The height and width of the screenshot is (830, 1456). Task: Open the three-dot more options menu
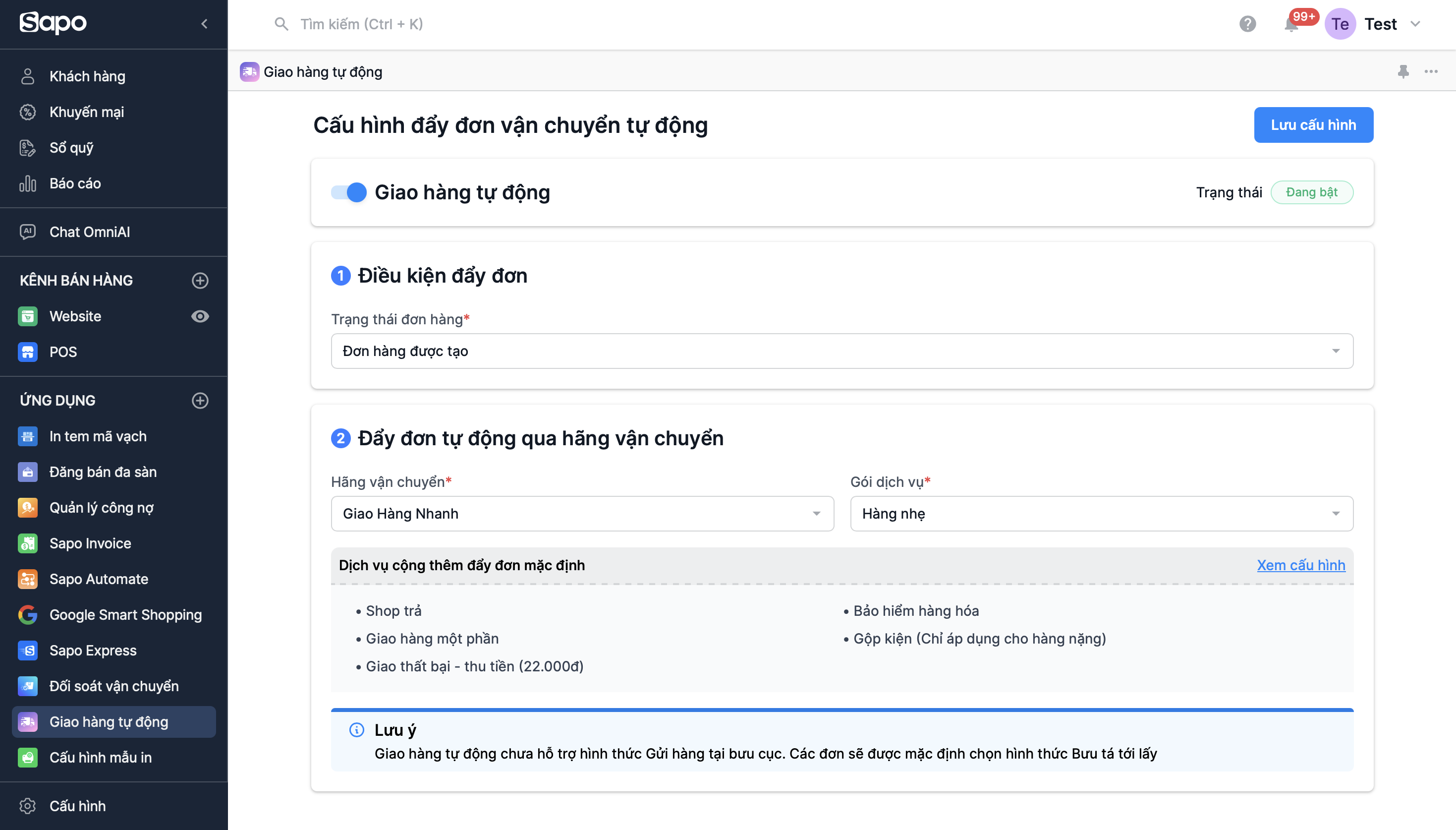point(1431,72)
